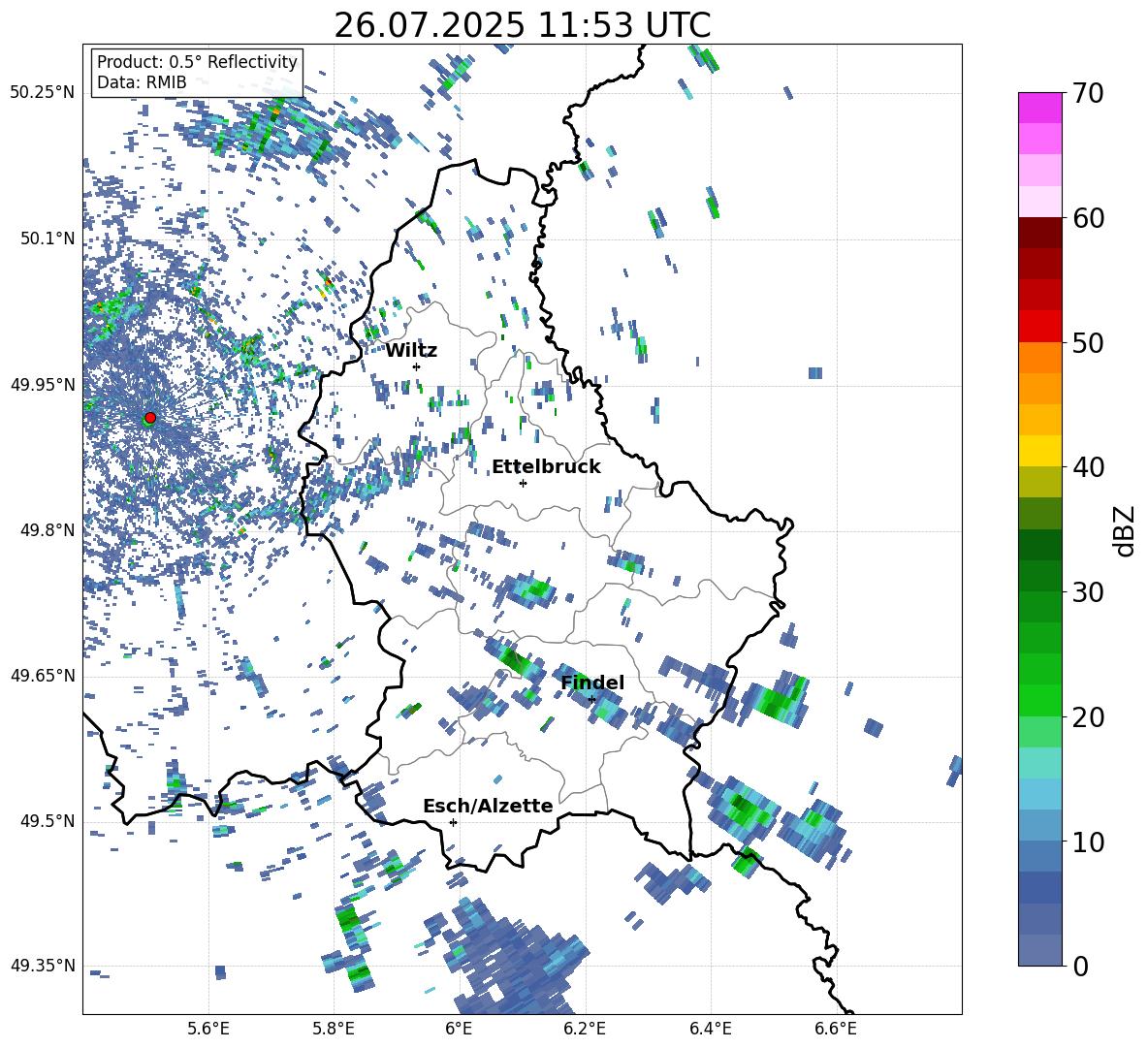Click the Ettelbruck station cross marker

pyautogui.click(x=523, y=483)
